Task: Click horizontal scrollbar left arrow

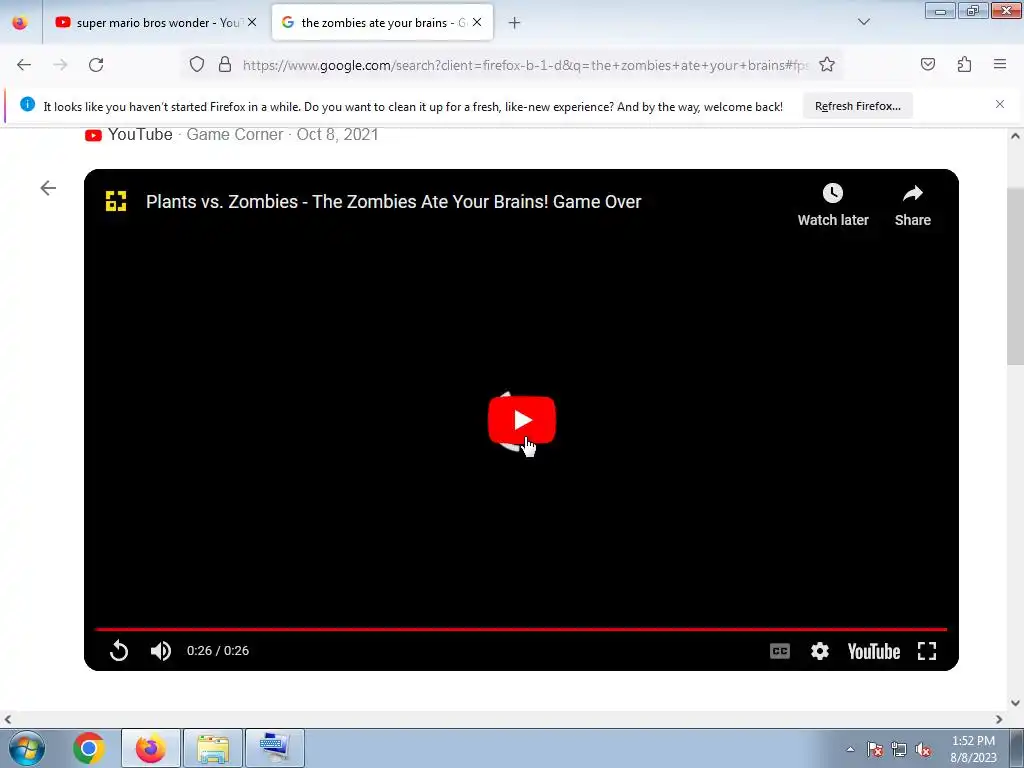Action: click(8, 720)
